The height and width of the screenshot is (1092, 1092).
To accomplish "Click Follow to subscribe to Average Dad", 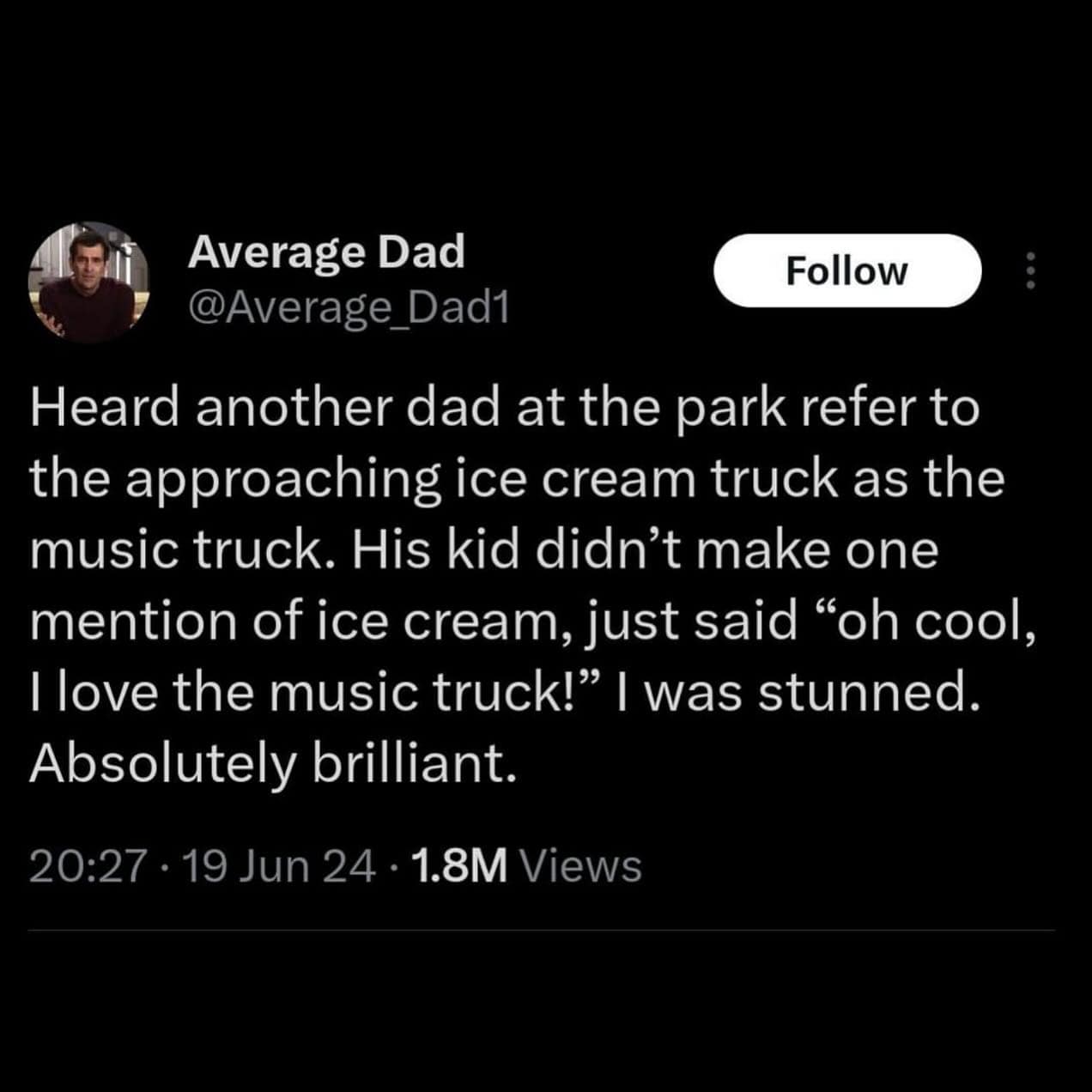I will point(848,270).
